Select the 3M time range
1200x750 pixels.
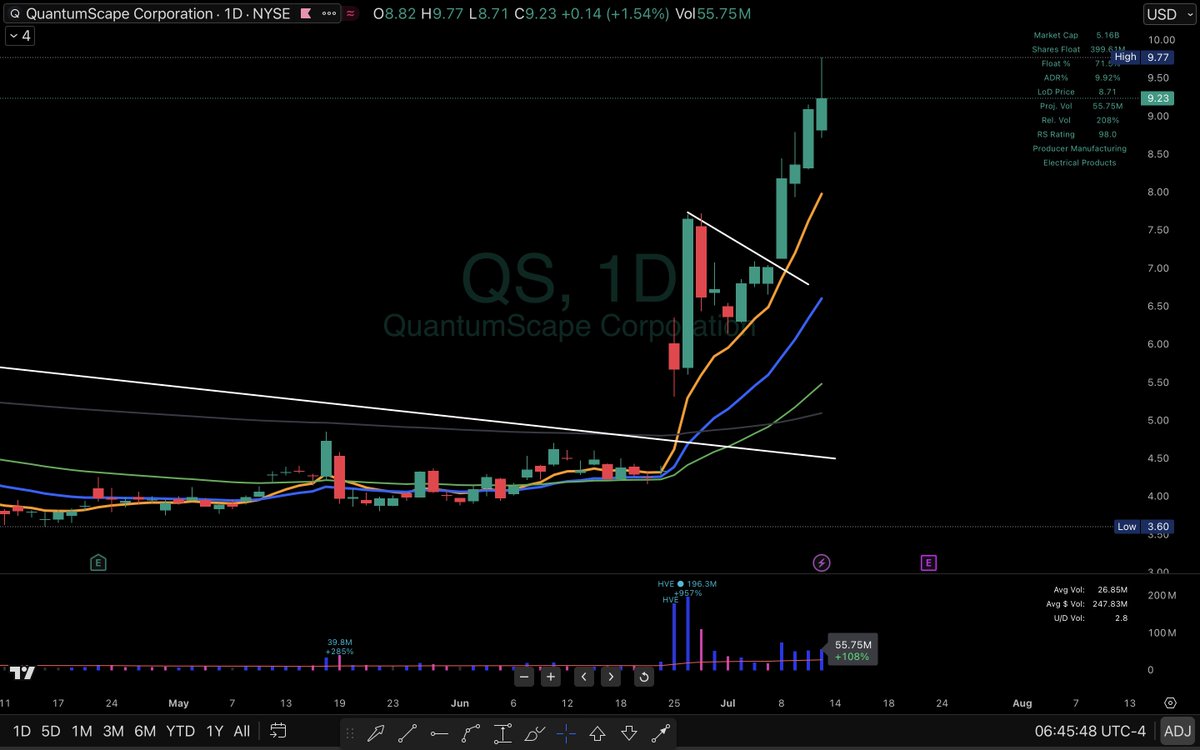click(114, 731)
